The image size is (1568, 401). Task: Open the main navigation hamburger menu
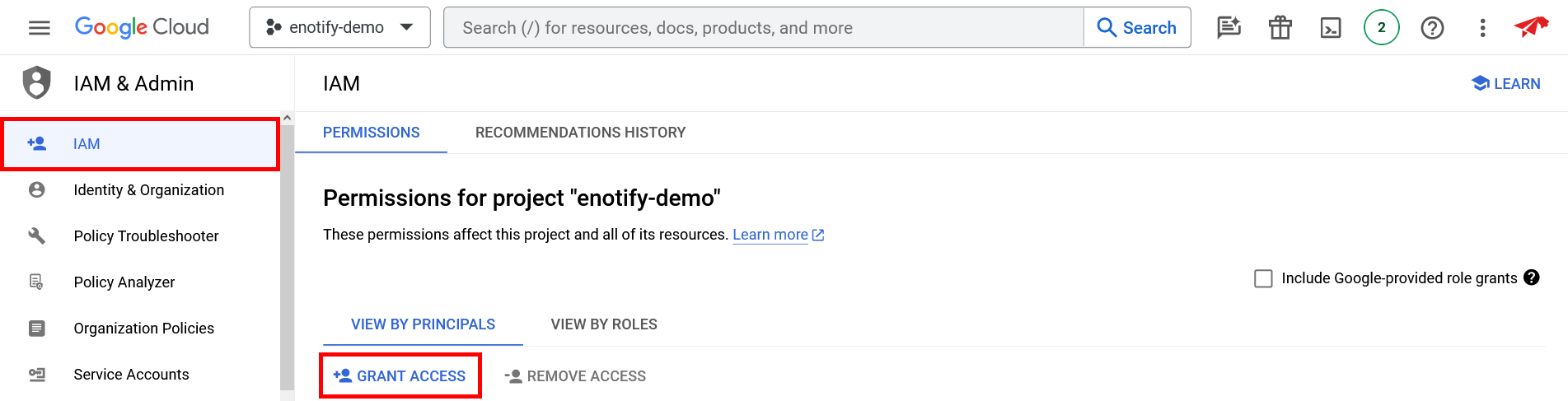click(39, 28)
